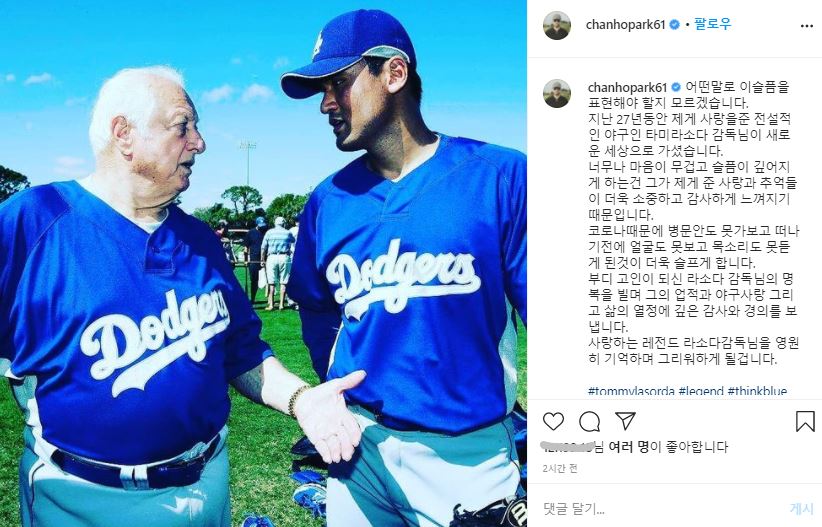Image resolution: width=822 pixels, height=527 pixels.
Task: Open the three-dot more options menu
Action: tap(807, 26)
